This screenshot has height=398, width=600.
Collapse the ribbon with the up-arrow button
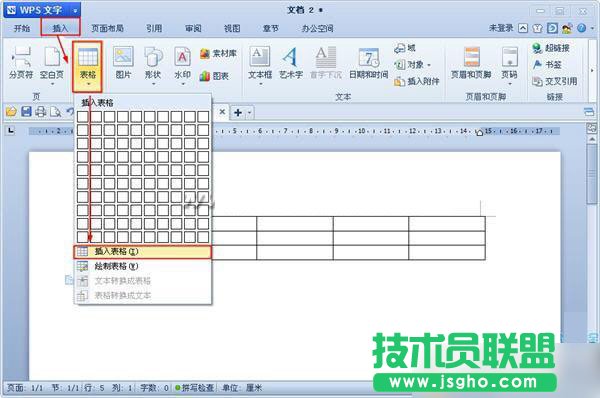pyautogui.click(x=523, y=28)
